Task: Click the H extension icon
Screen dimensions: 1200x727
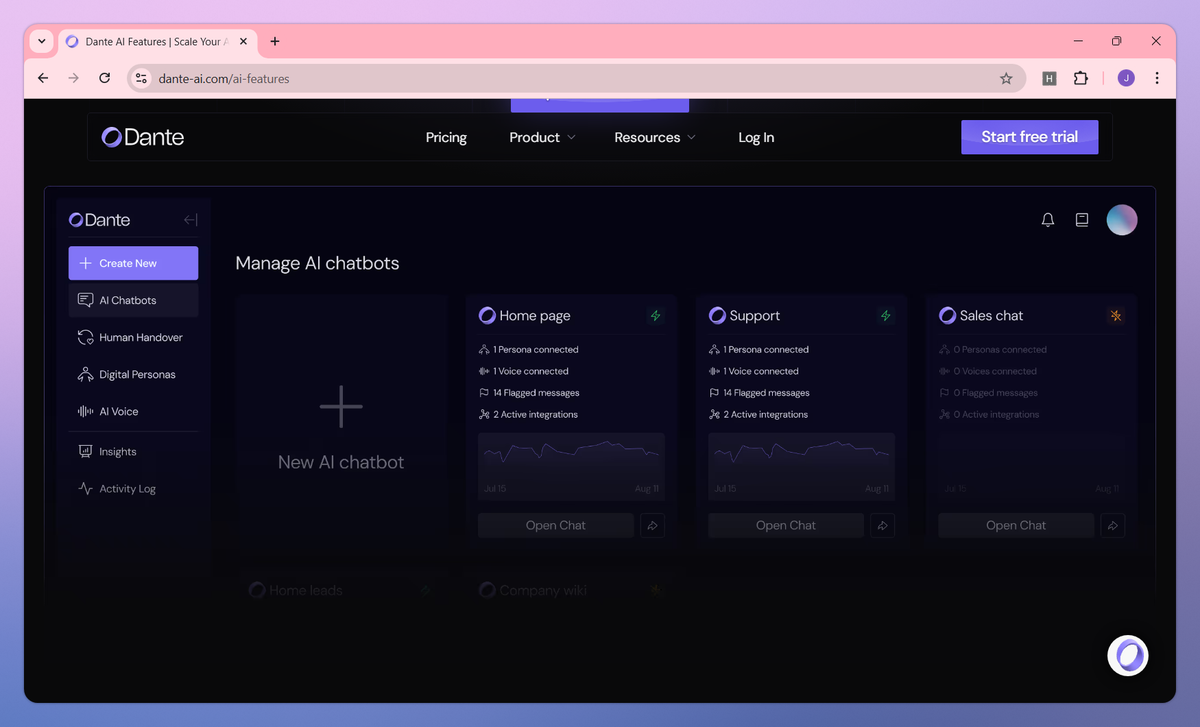Action: point(1049,78)
